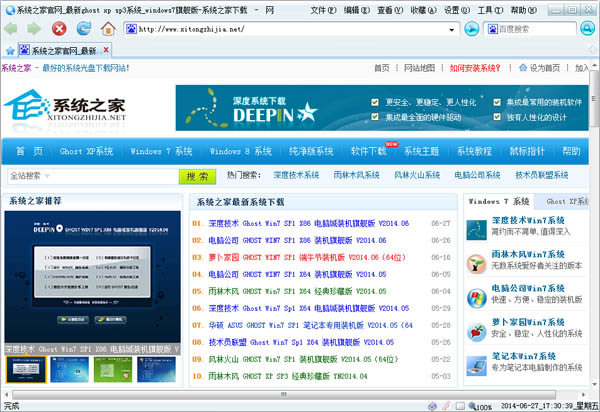Screen dimensions: 600x412
Task: Refresh the page with the reload icon
Action: point(83,28)
